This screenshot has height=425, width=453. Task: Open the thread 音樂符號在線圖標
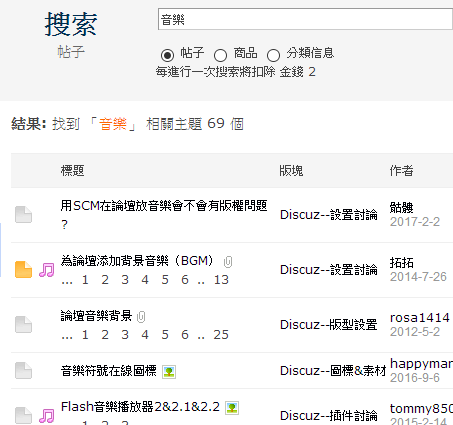coord(109,371)
